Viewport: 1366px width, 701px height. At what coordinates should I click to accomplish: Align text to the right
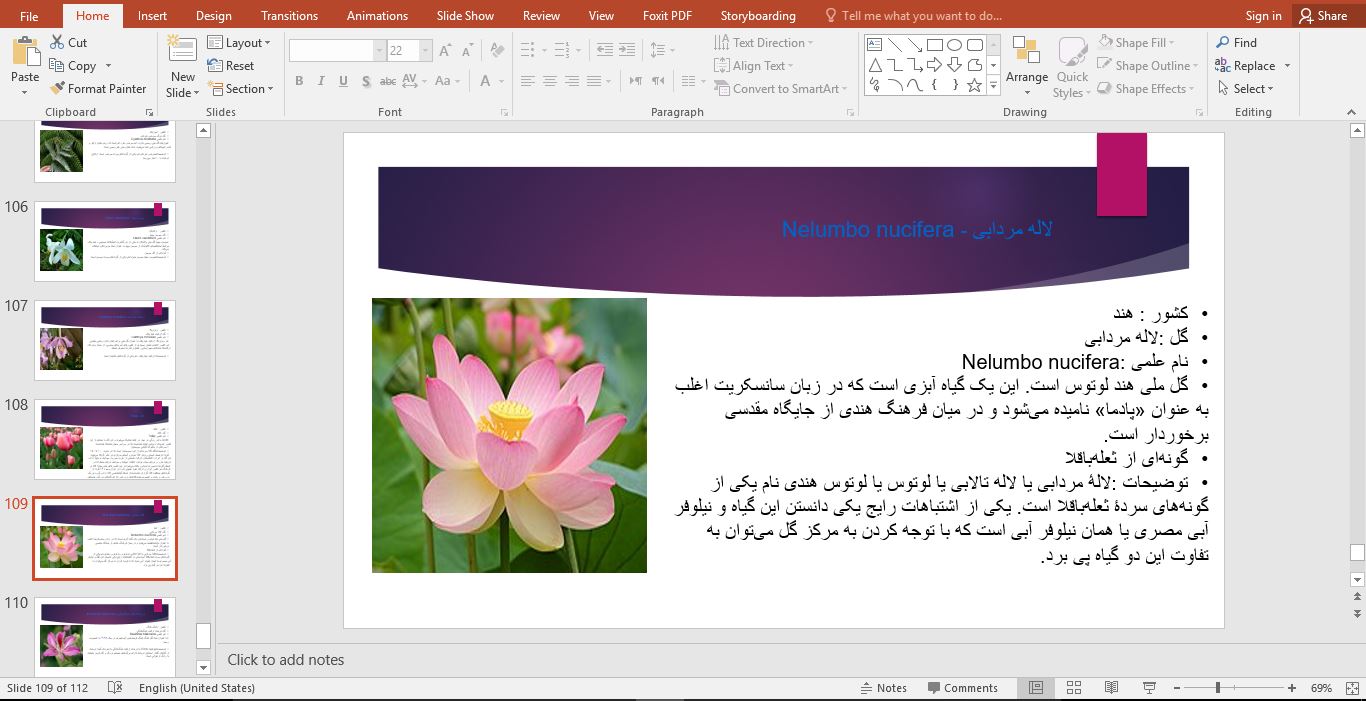[x=572, y=81]
